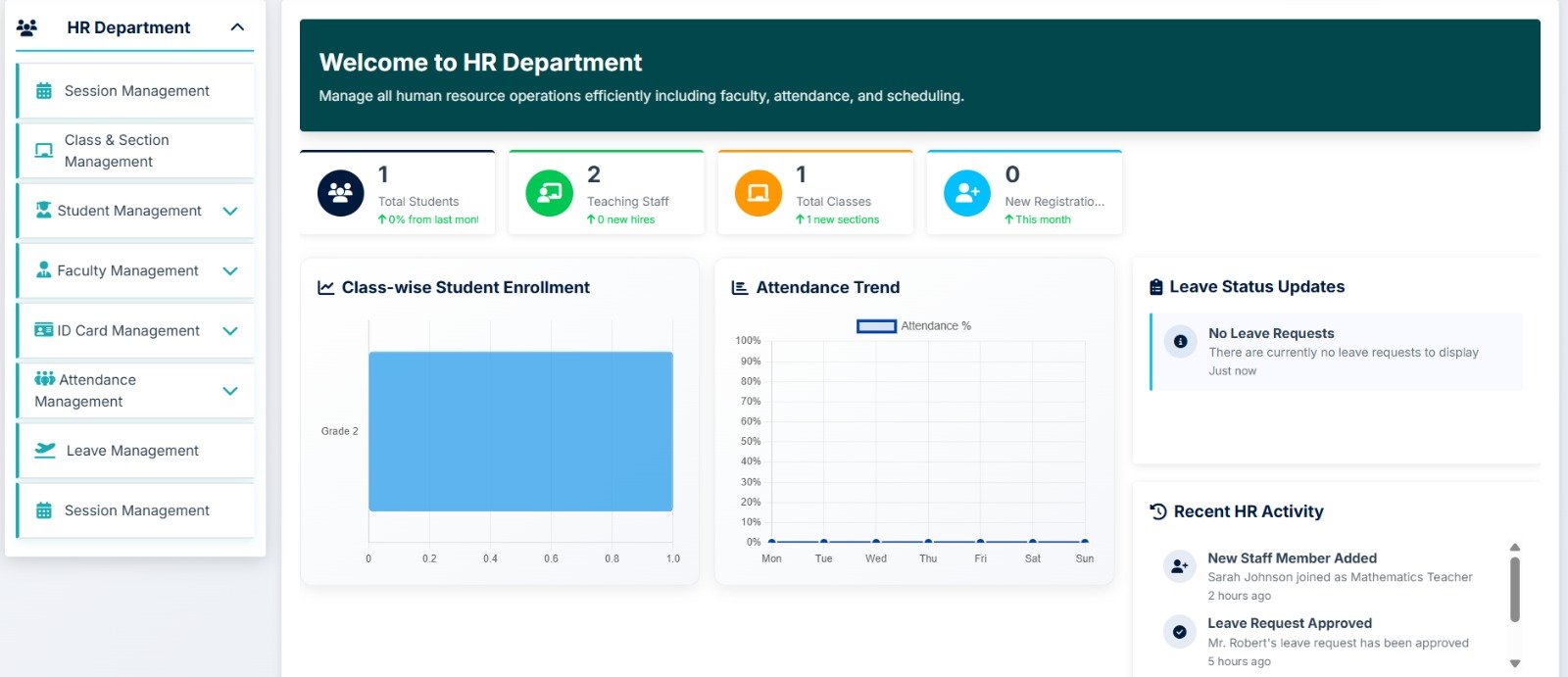This screenshot has height=677, width=1568.
Task: Click the Attendance Trend chart icon
Action: point(740,287)
